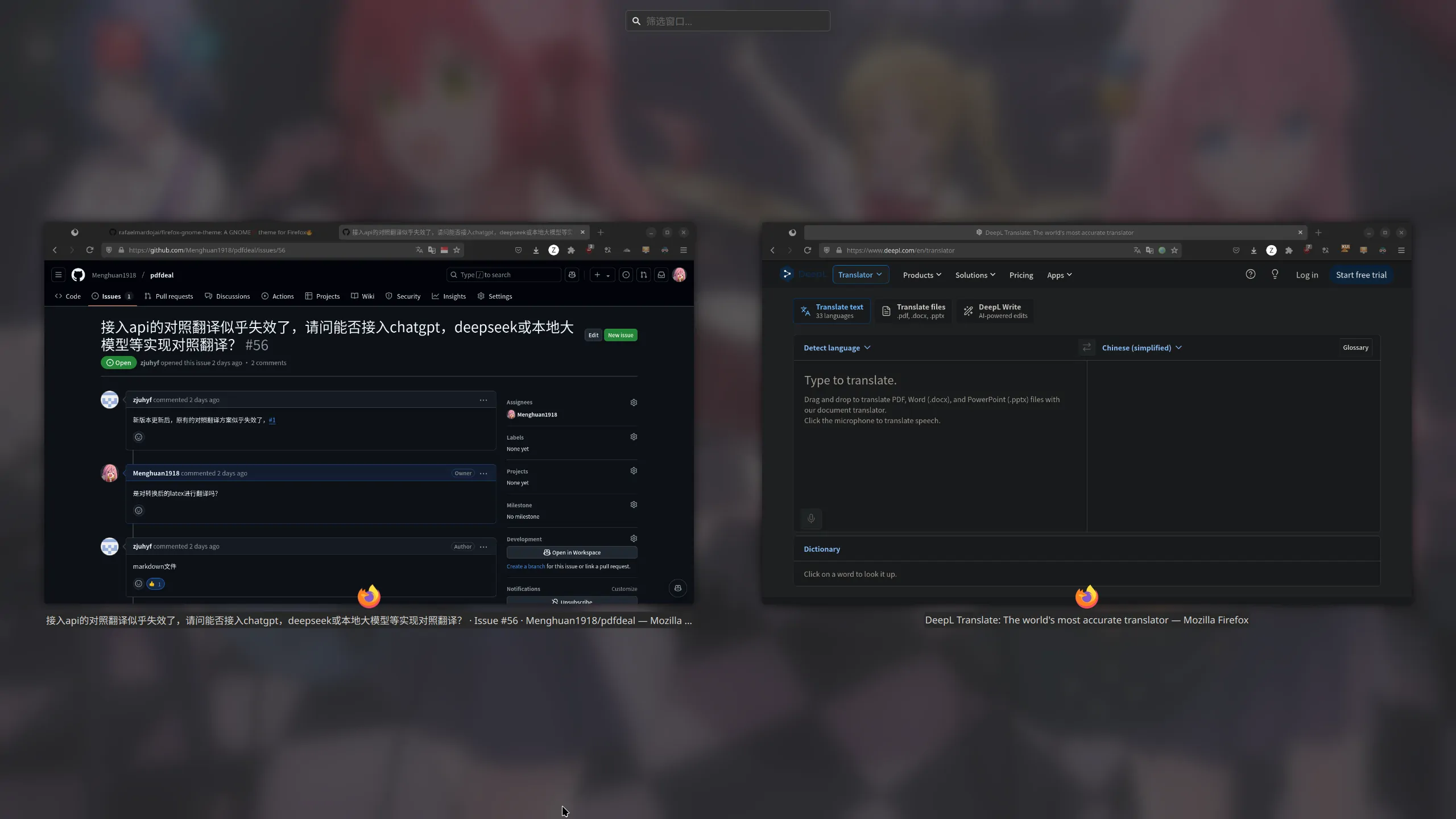
Task: Click the lightbulb icon in DeepL header
Action: click(x=1275, y=275)
